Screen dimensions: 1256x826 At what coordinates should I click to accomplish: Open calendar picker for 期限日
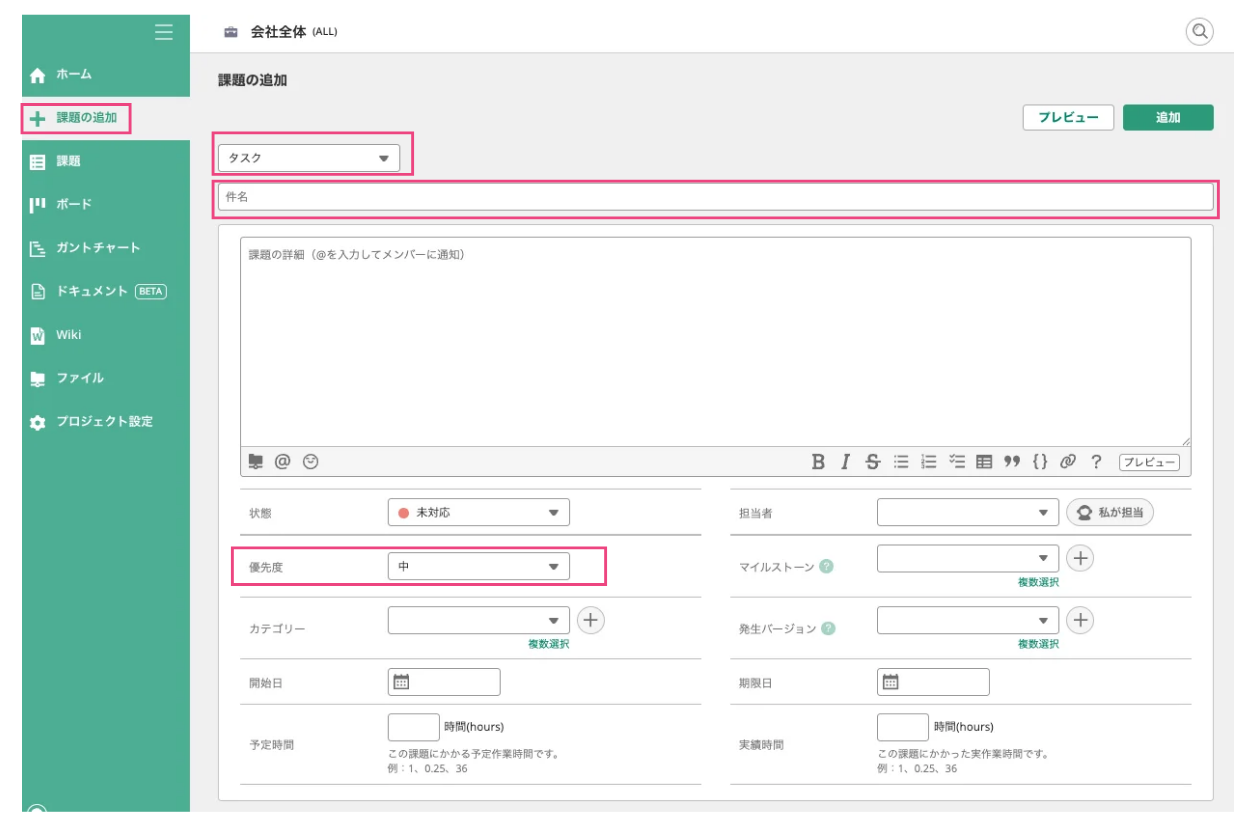coord(890,682)
